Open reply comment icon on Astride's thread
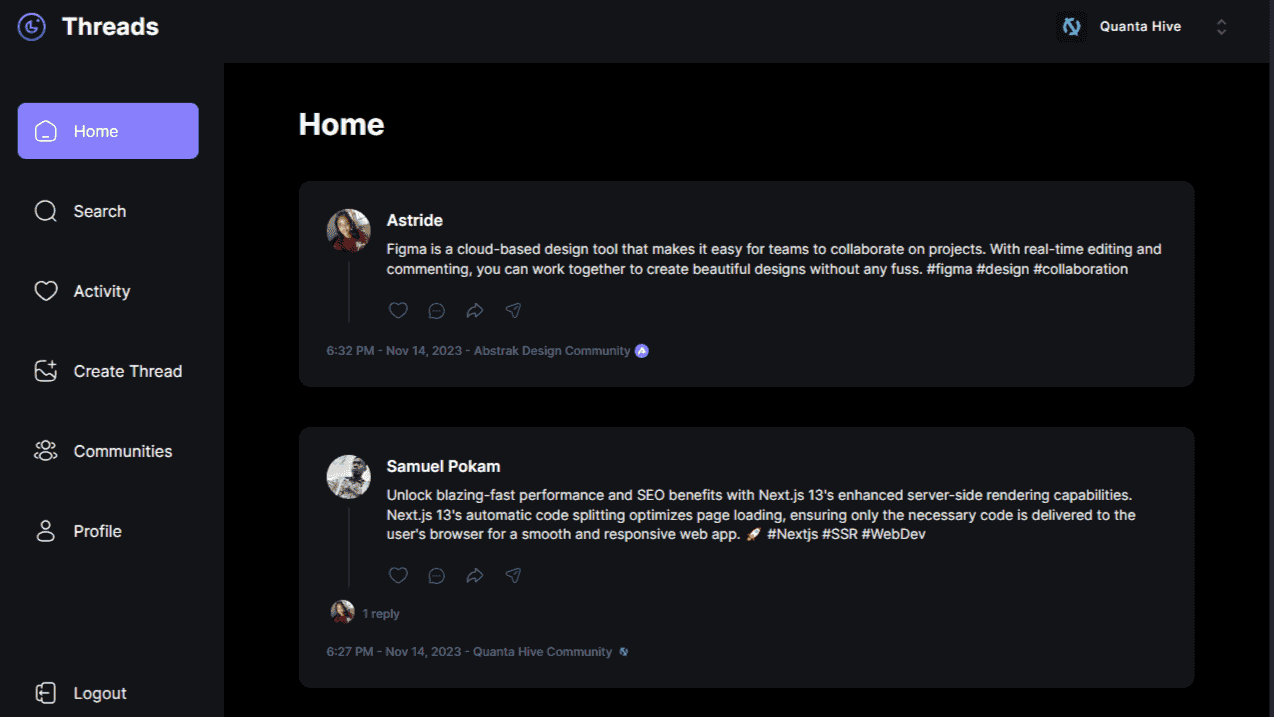This screenshot has width=1274, height=717. pos(436,310)
